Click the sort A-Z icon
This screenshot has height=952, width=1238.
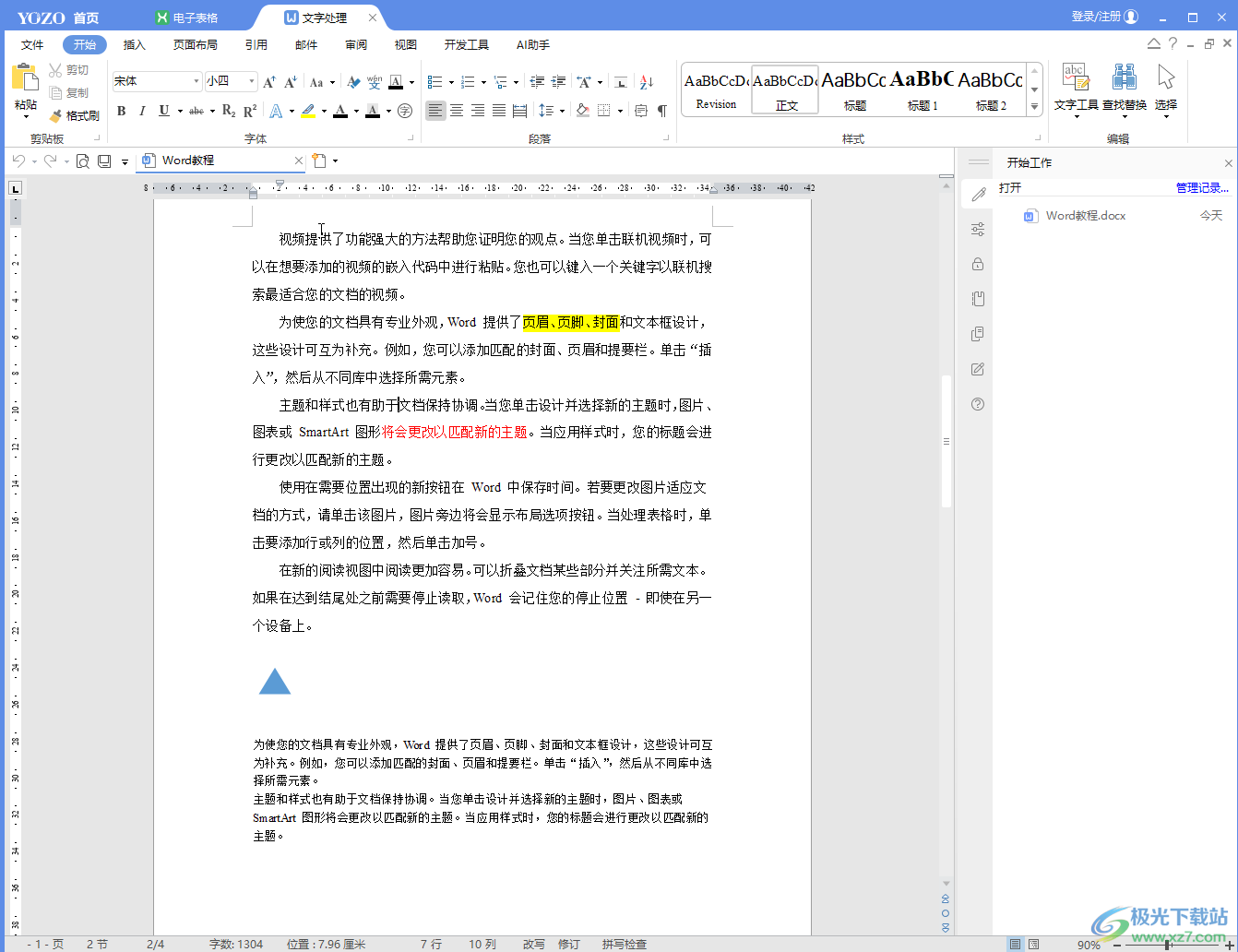click(647, 82)
